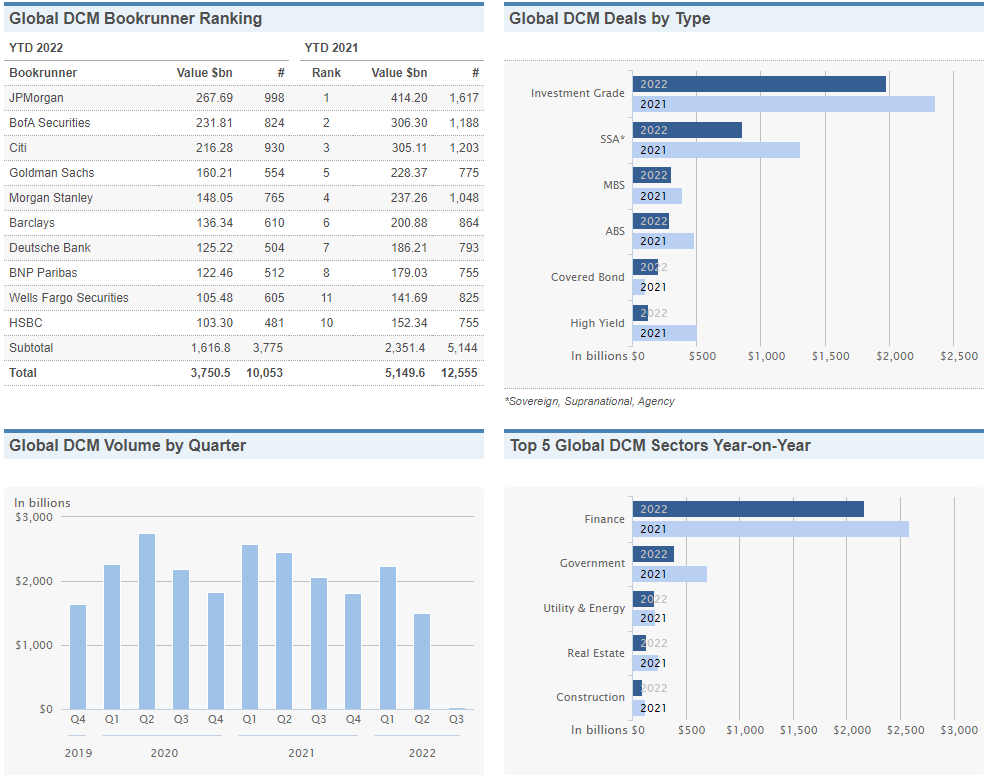Click the MBS 2021 bar
This screenshot has height=779, width=991.
tap(657, 196)
